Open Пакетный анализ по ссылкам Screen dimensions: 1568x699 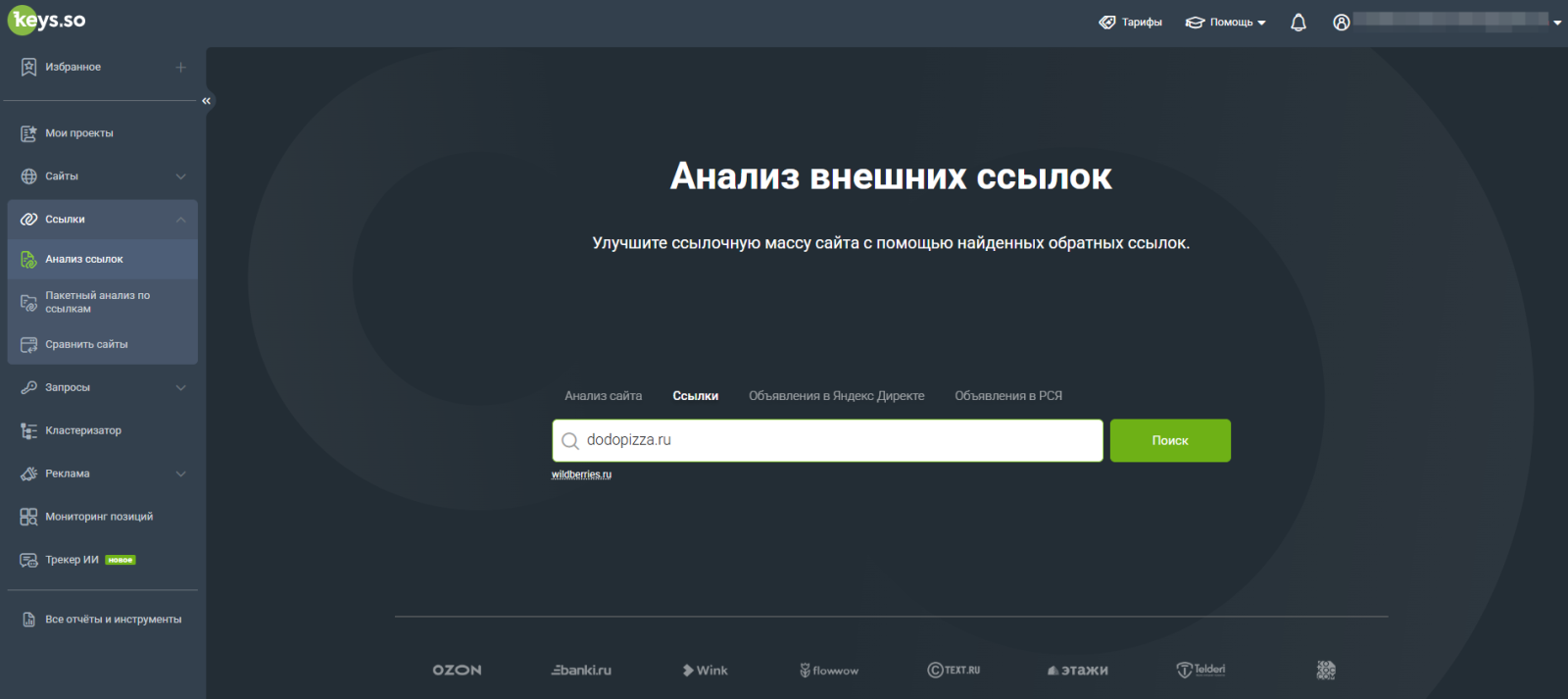click(x=103, y=302)
